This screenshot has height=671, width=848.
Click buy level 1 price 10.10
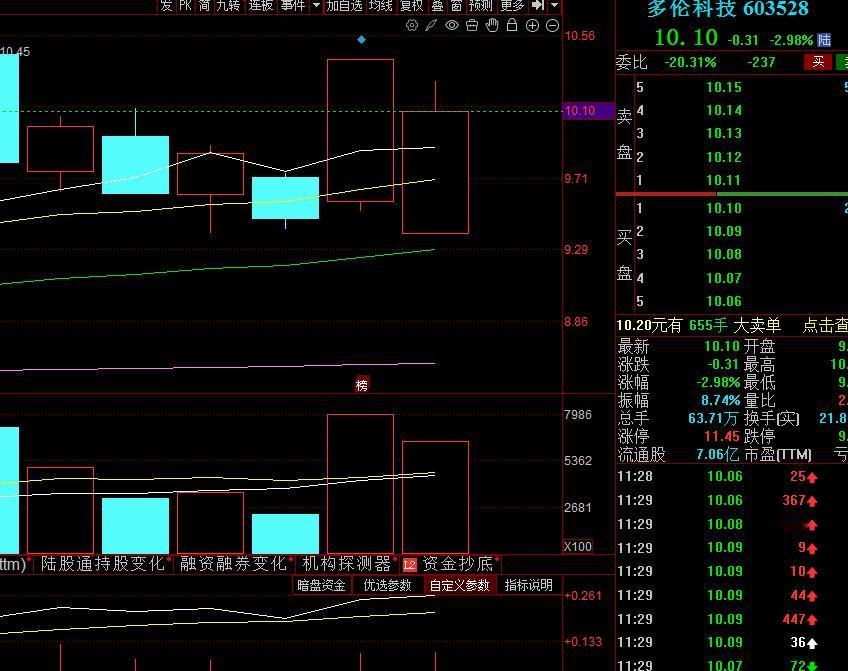pyautogui.click(x=724, y=208)
